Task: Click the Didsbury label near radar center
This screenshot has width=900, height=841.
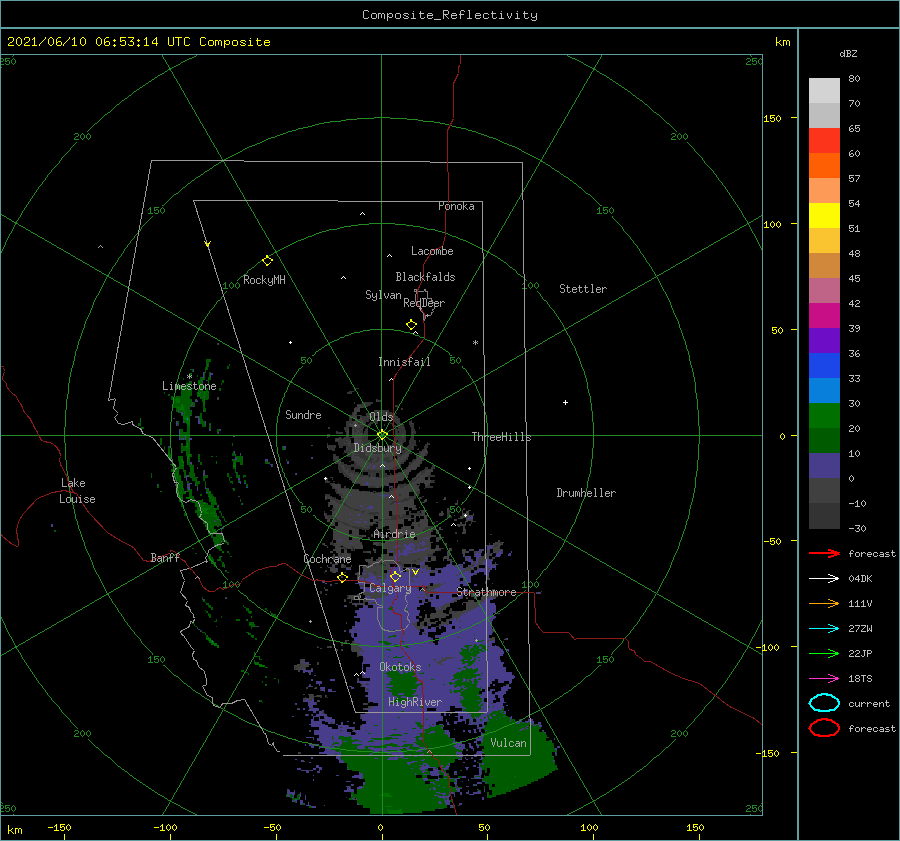Action: click(x=377, y=448)
